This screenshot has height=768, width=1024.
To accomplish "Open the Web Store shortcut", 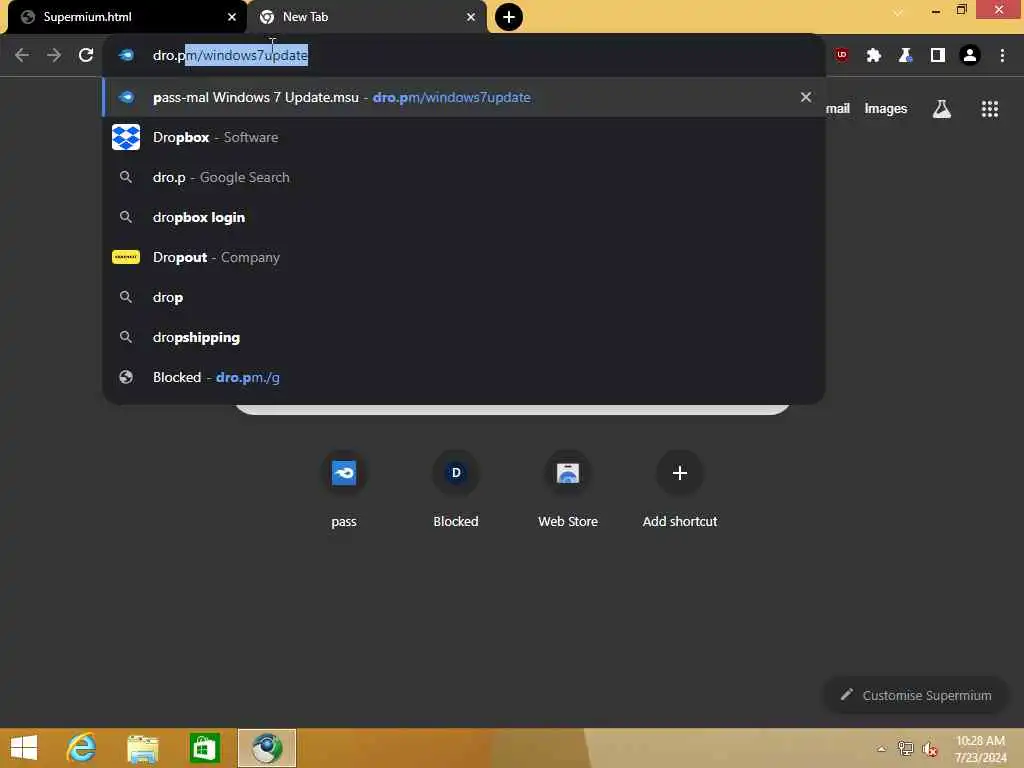I will click(568, 488).
